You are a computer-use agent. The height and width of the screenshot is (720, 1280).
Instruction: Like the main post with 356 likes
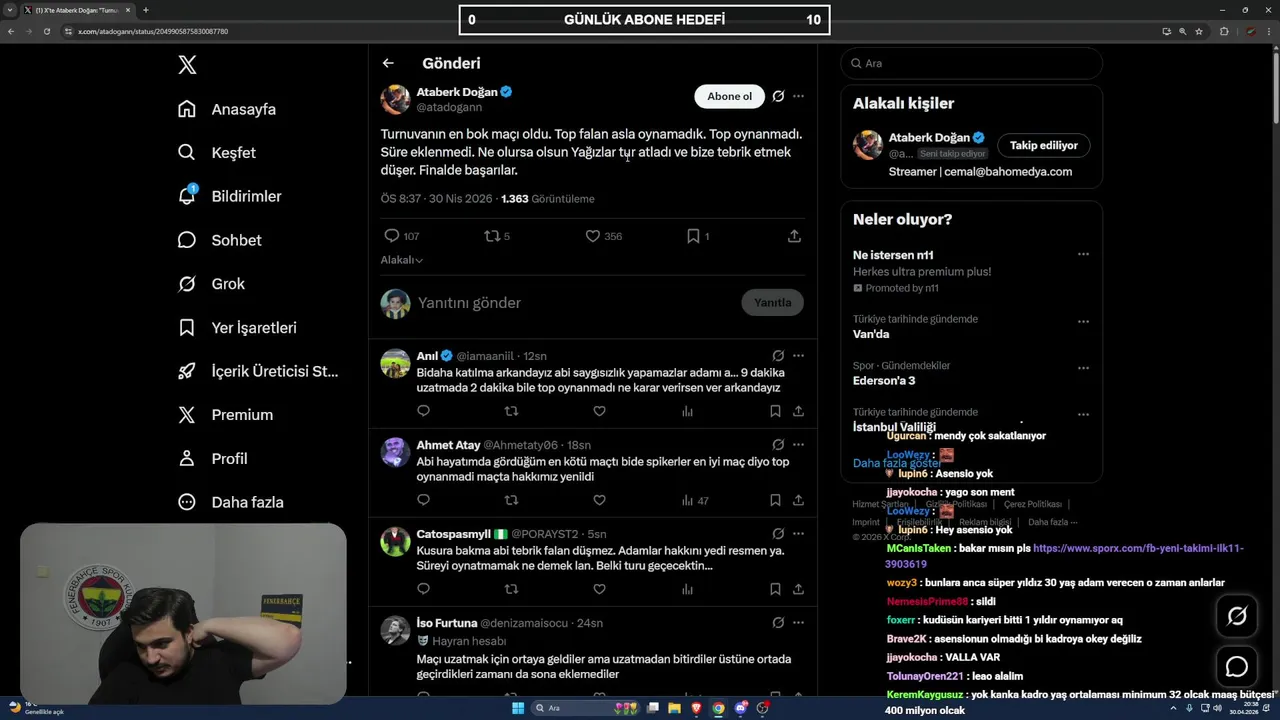[x=592, y=236]
